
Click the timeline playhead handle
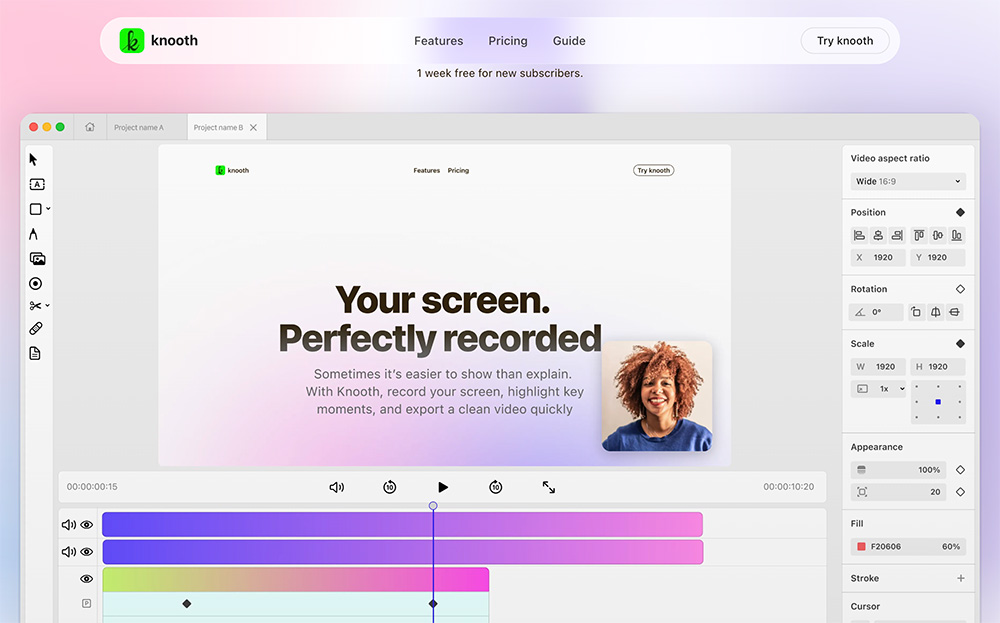coord(433,506)
